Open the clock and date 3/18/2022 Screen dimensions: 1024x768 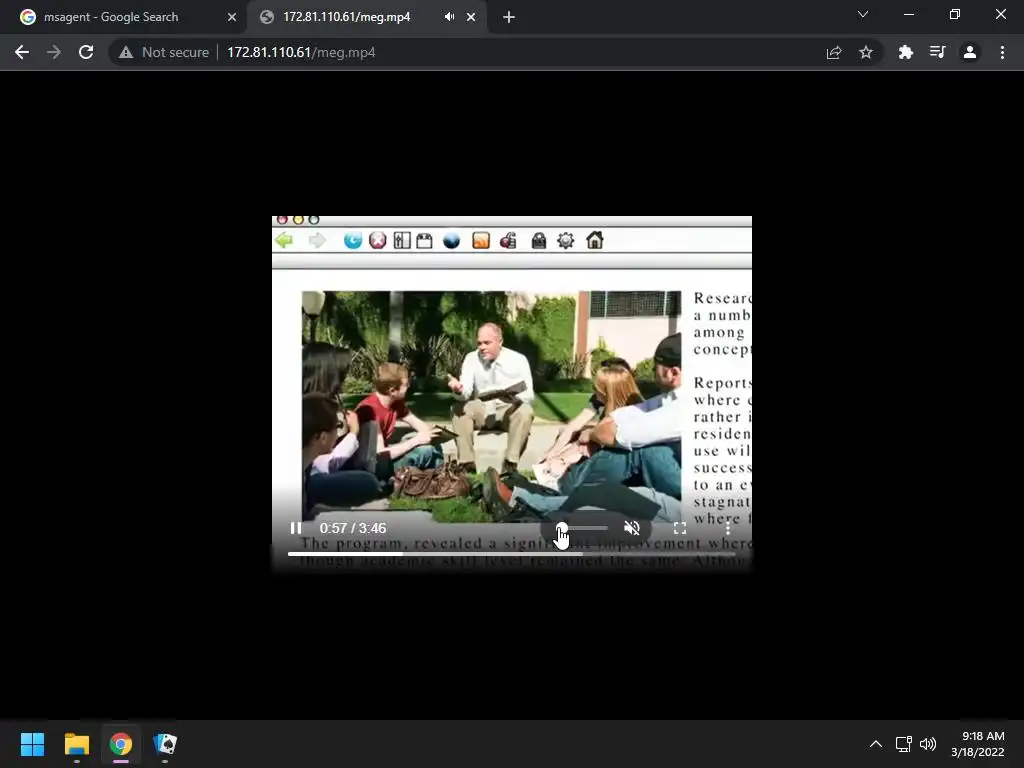[x=978, y=744]
